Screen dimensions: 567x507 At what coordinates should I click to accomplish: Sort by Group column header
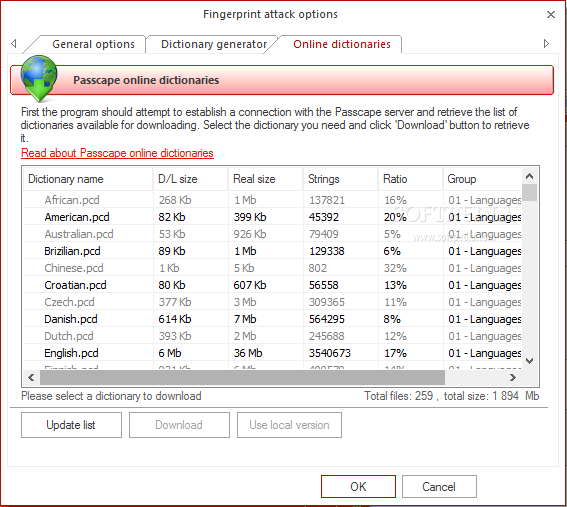pyautogui.click(x=482, y=179)
